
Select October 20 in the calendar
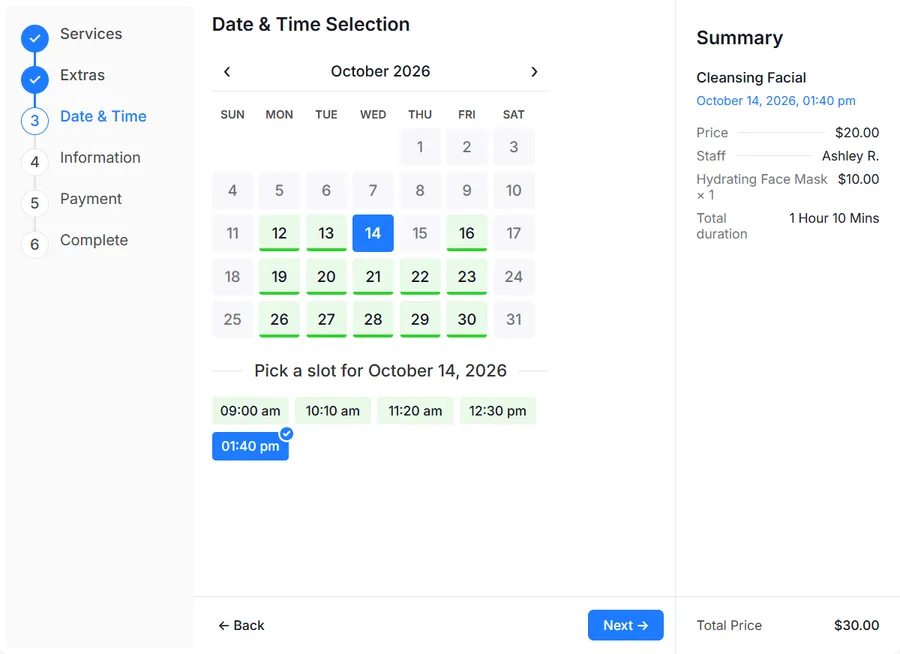tap(326, 276)
